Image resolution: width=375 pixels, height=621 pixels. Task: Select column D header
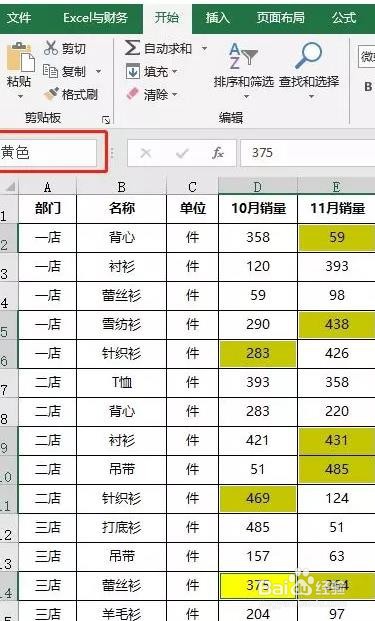coord(258,187)
